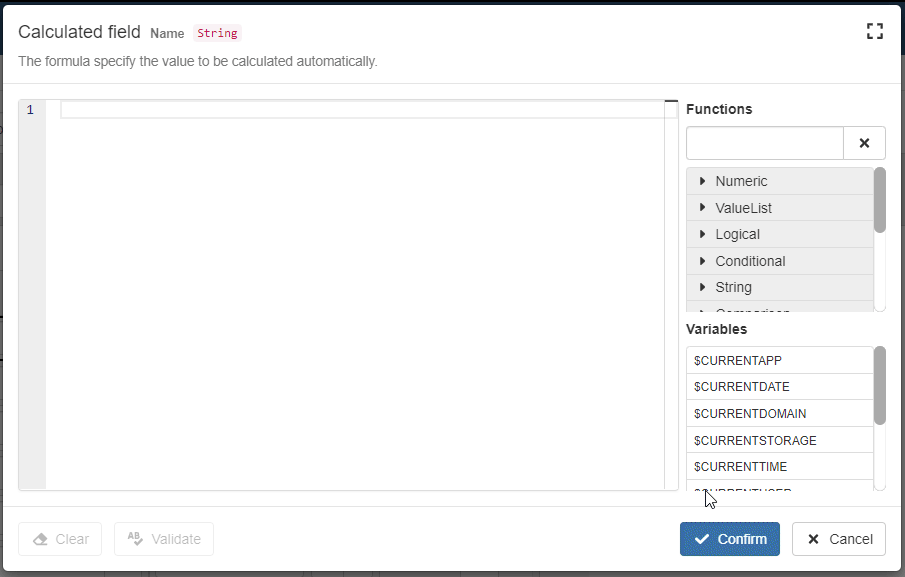Expand the Logical functions group
This screenshot has width=905, height=577.
[x=737, y=234]
